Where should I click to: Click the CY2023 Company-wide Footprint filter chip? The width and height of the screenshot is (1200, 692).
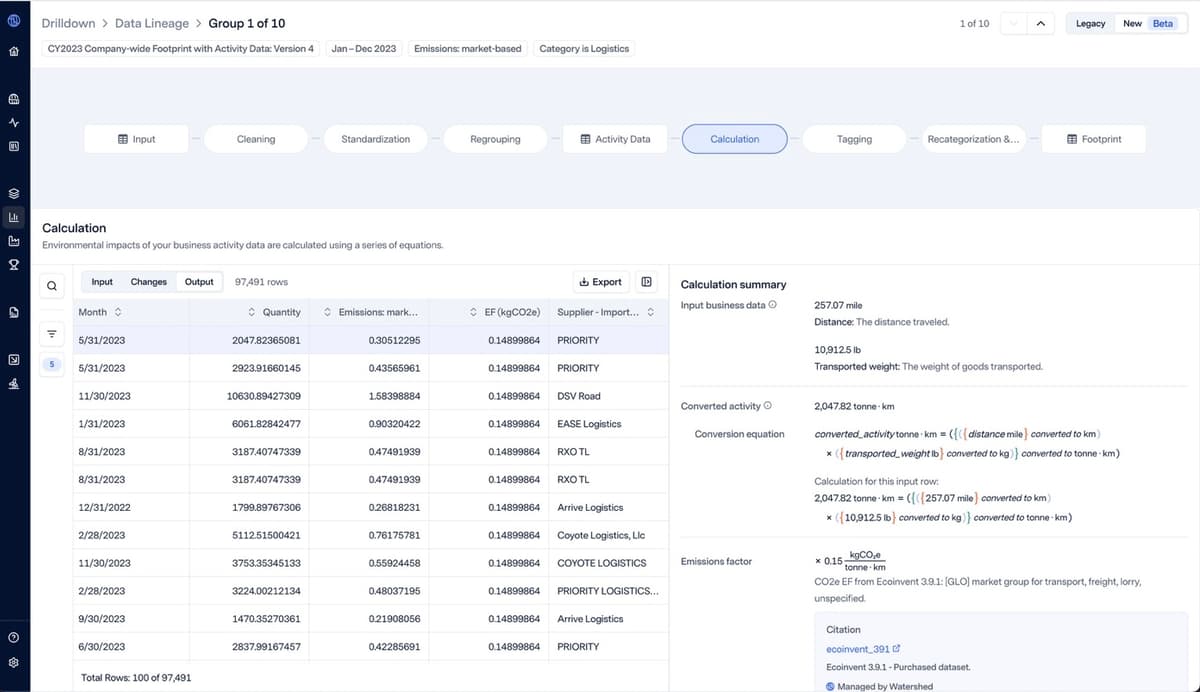181,48
